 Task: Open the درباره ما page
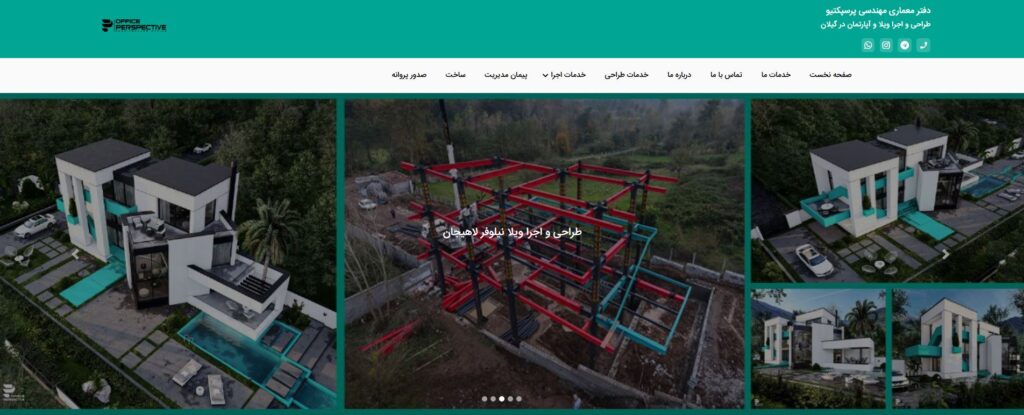click(x=679, y=75)
